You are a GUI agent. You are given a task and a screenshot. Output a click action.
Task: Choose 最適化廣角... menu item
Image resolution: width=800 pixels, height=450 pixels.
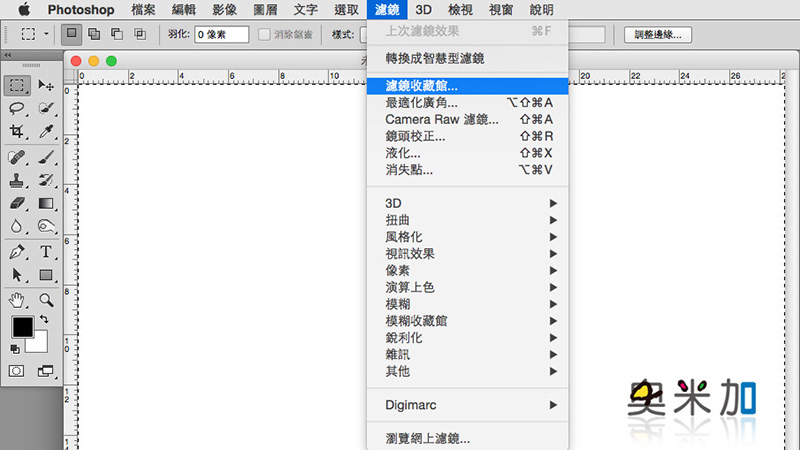(x=467, y=103)
